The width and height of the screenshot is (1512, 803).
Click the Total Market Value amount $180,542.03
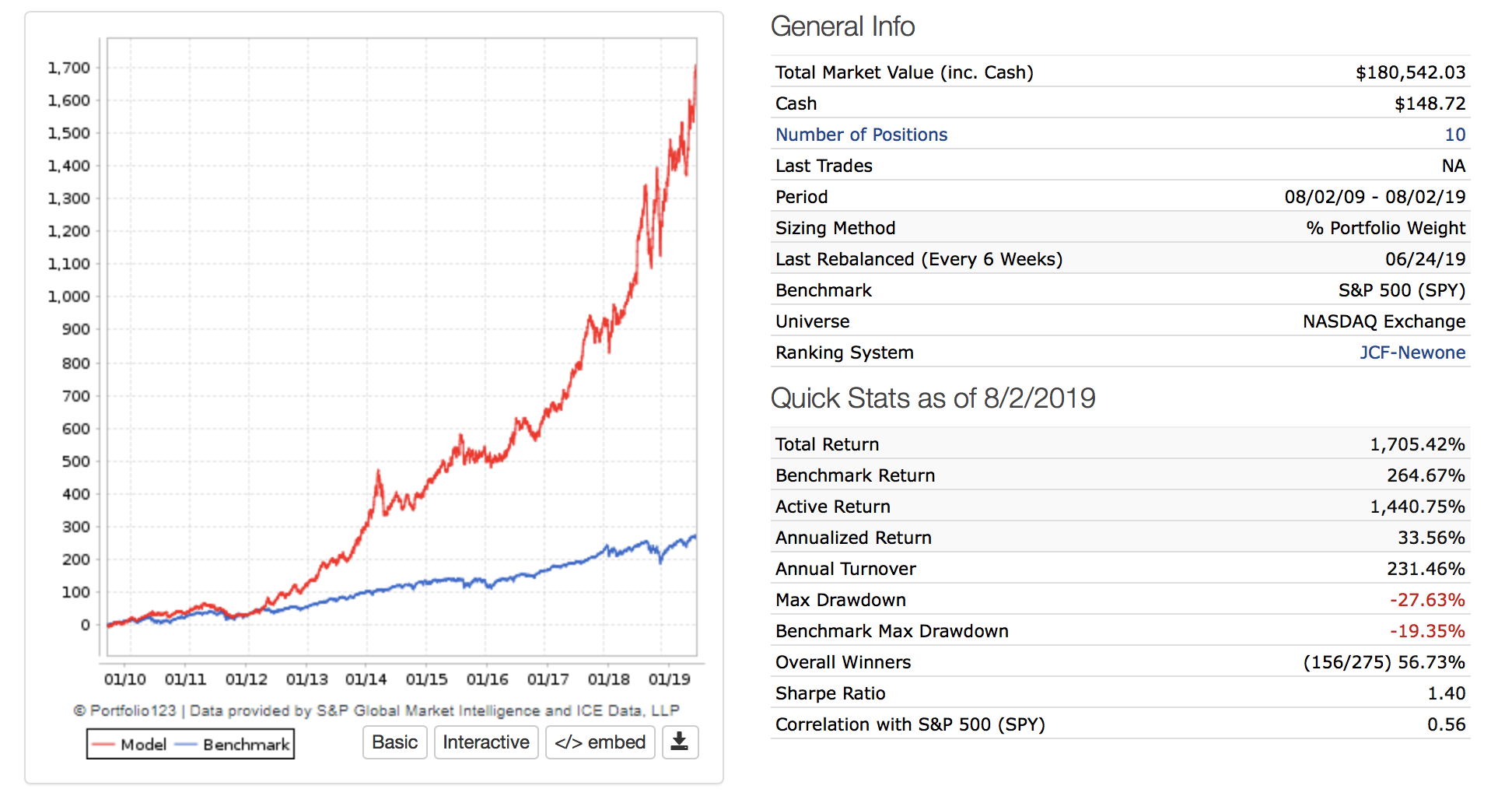[1410, 72]
